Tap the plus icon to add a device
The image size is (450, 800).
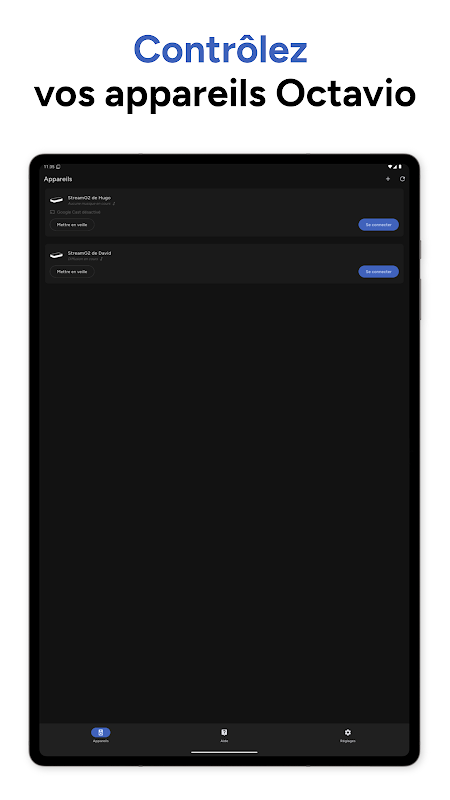[x=388, y=179]
